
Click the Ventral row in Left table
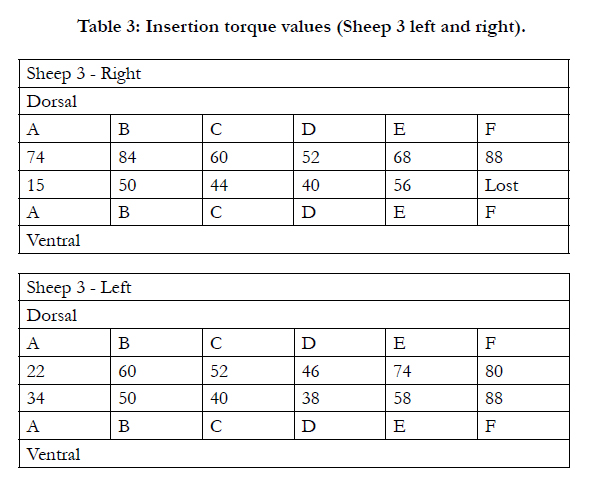coord(294,454)
